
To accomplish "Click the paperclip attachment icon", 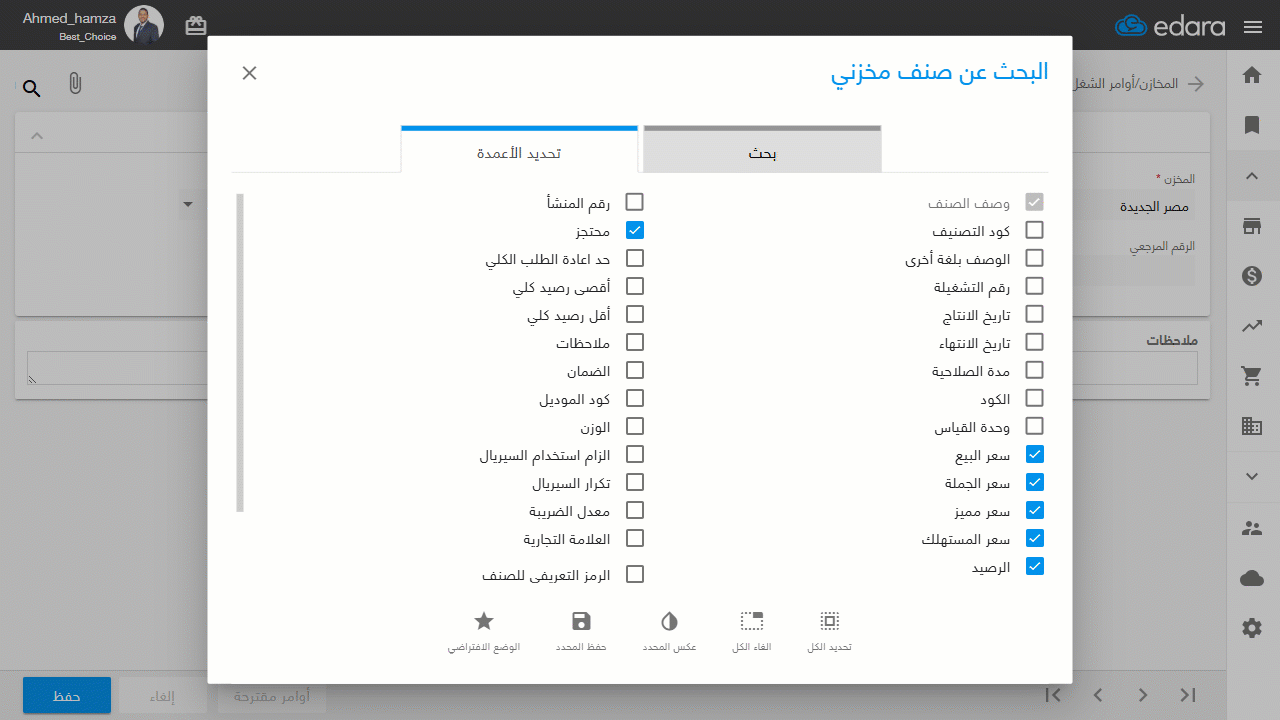I will [75, 84].
